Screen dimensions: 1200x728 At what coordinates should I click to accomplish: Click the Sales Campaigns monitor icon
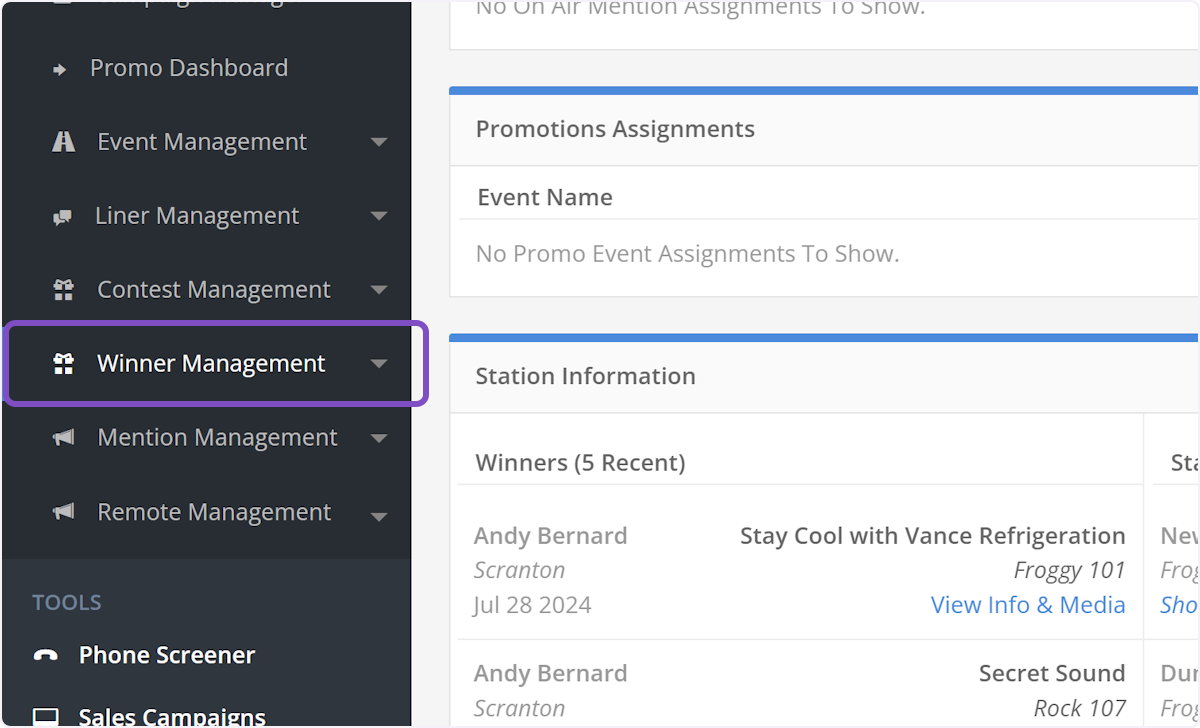[44, 714]
